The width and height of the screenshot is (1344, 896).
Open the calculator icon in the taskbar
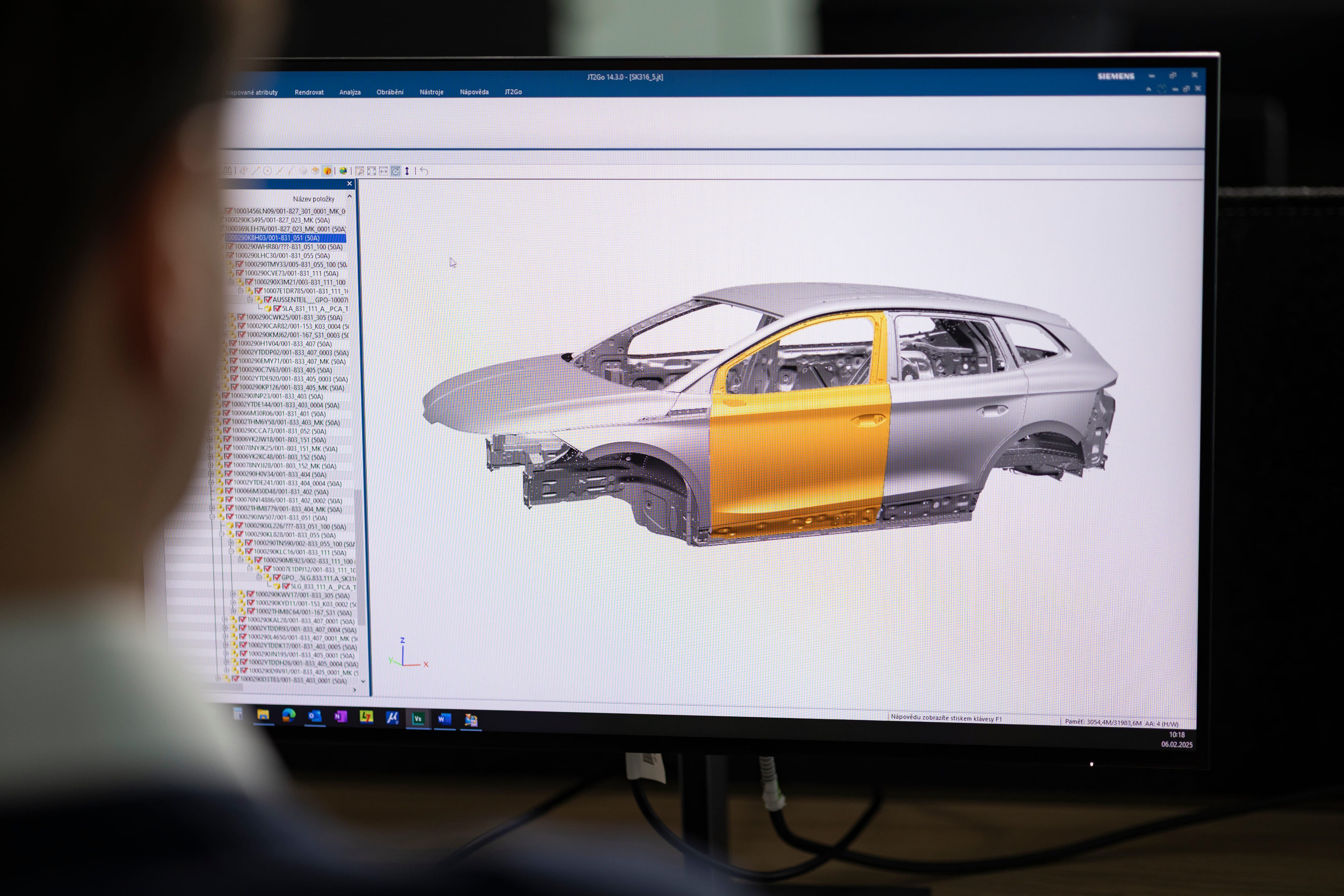click(x=238, y=713)
